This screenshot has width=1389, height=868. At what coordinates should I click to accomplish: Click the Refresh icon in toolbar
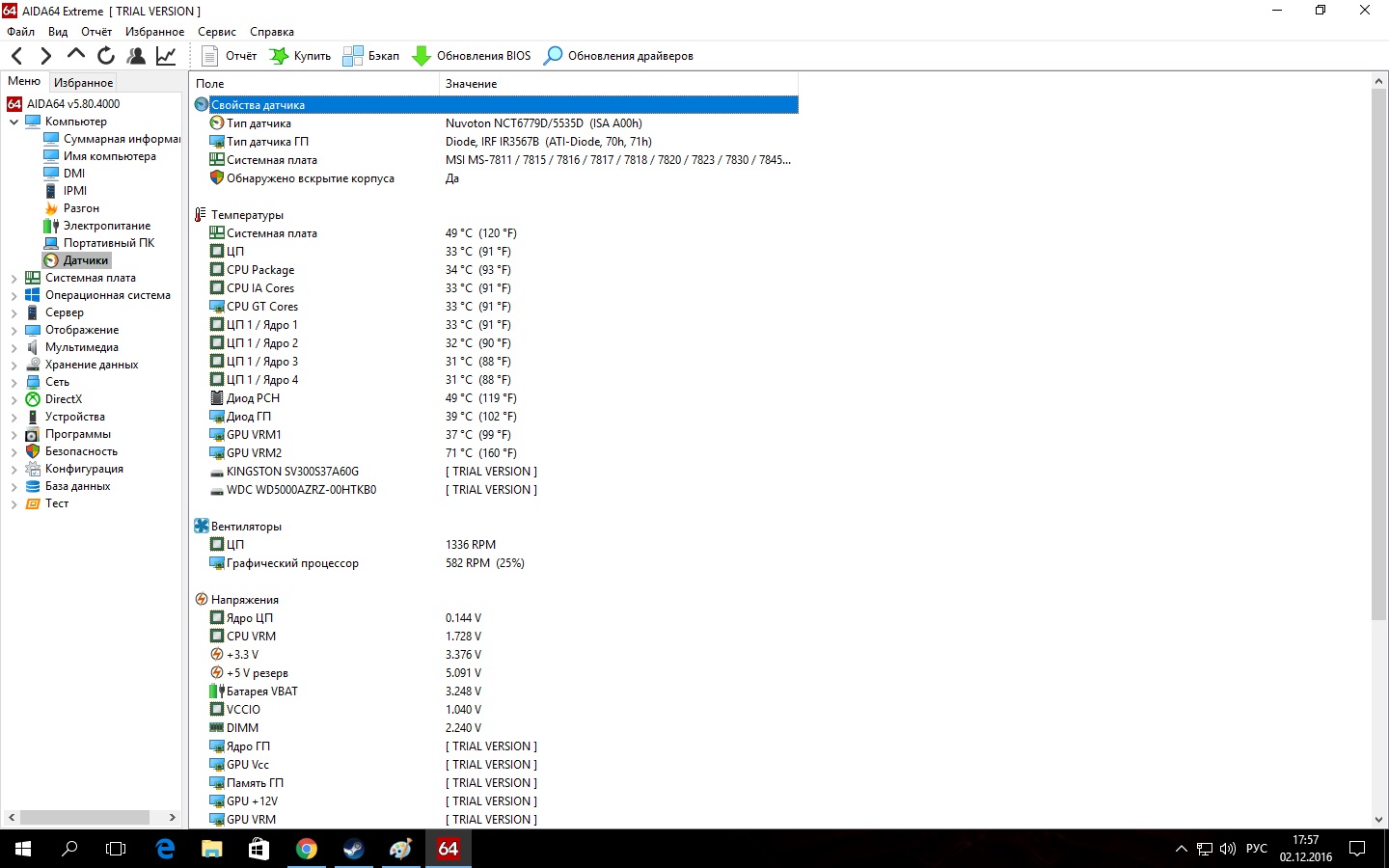(106, 56)
